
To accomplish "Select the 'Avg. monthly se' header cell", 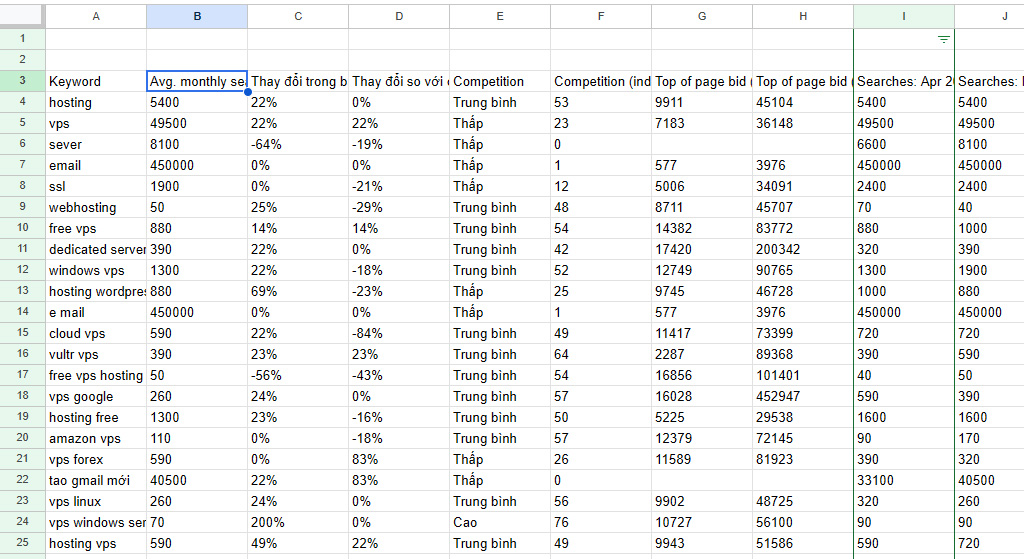I will point(197,81).
